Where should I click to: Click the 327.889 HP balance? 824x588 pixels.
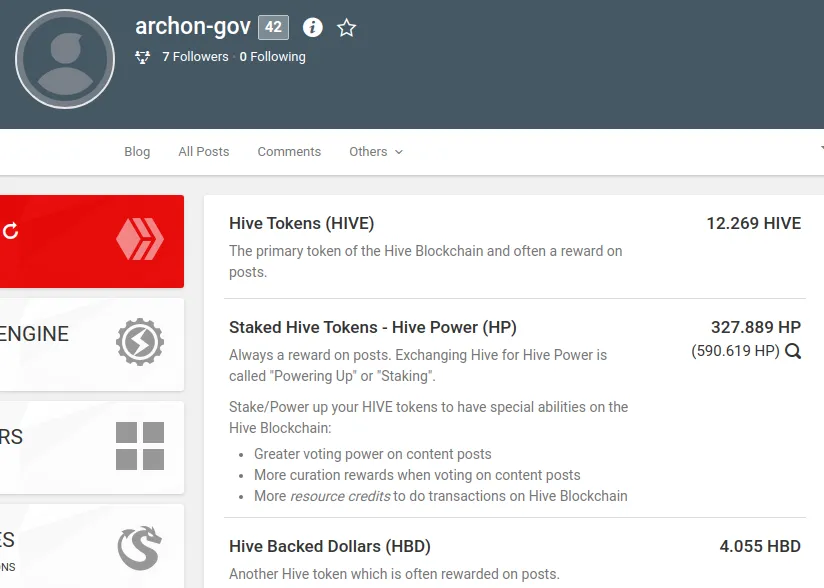(x=756, y=327)
